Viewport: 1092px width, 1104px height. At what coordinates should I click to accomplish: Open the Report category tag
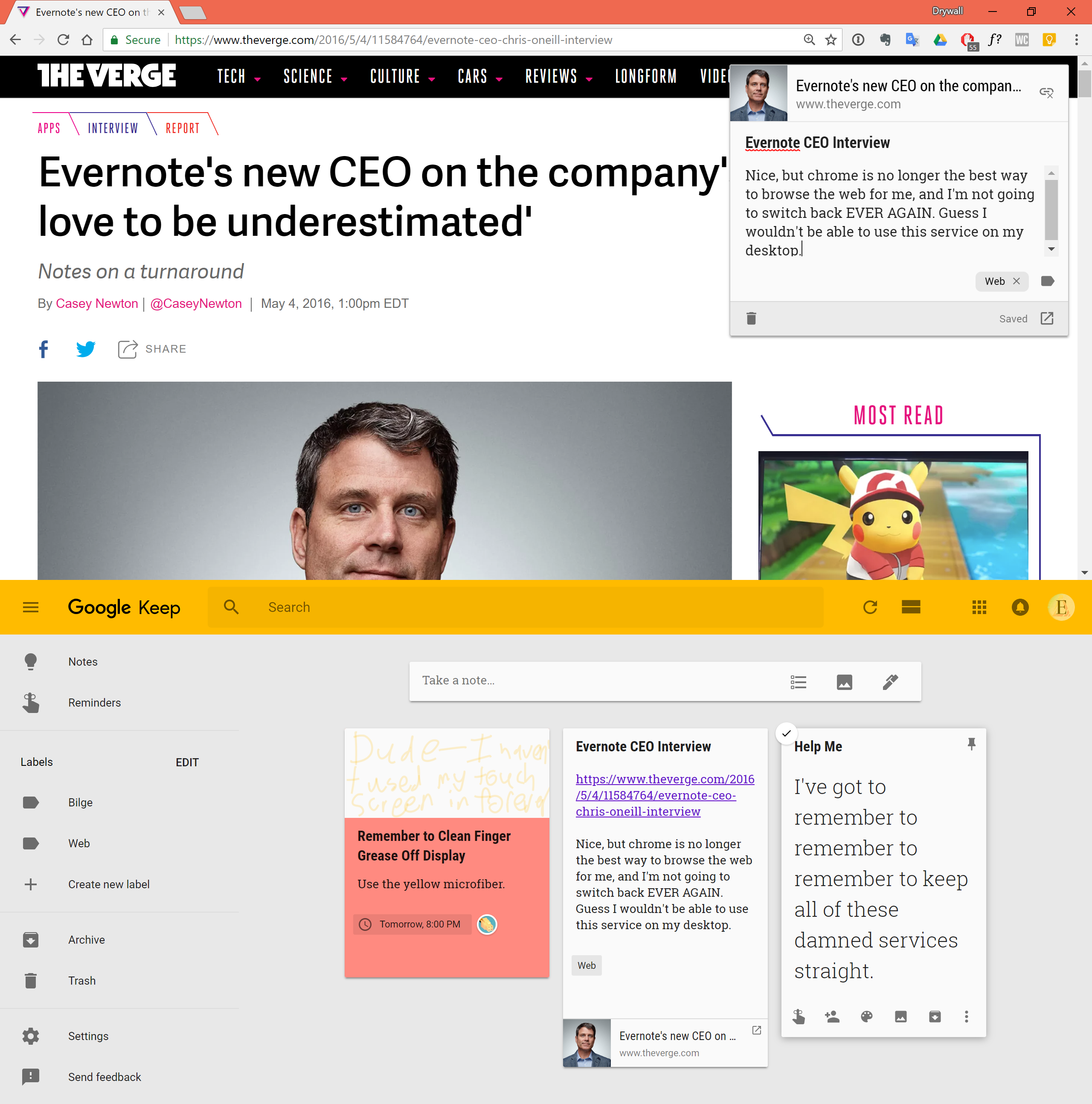[183, 128]
